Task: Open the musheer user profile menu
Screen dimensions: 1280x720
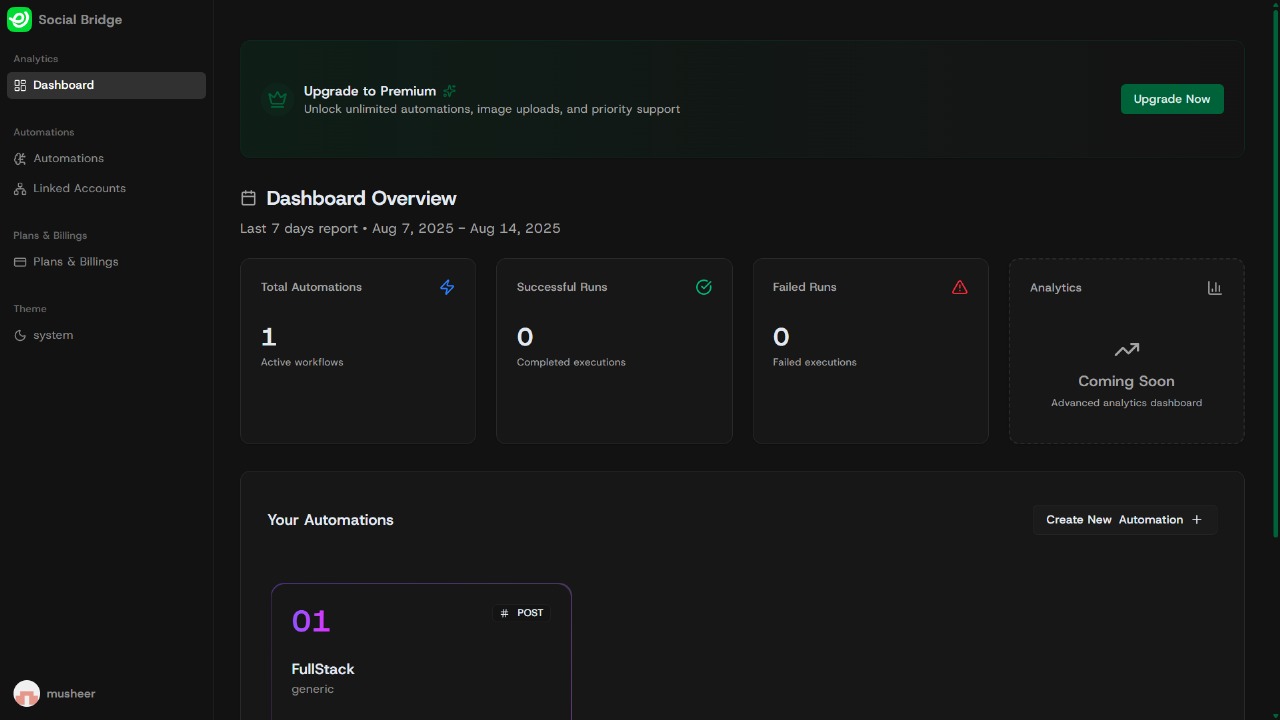Action: [x=55, y=693]
